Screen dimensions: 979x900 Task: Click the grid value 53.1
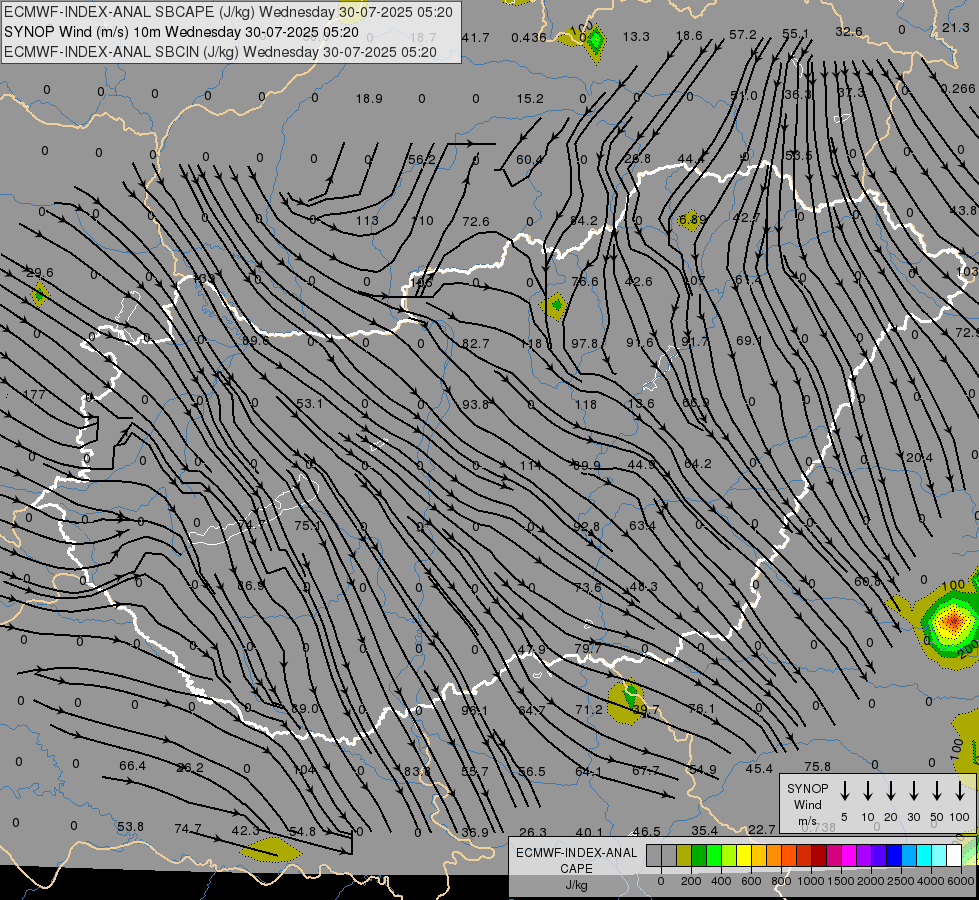point(310,403)
